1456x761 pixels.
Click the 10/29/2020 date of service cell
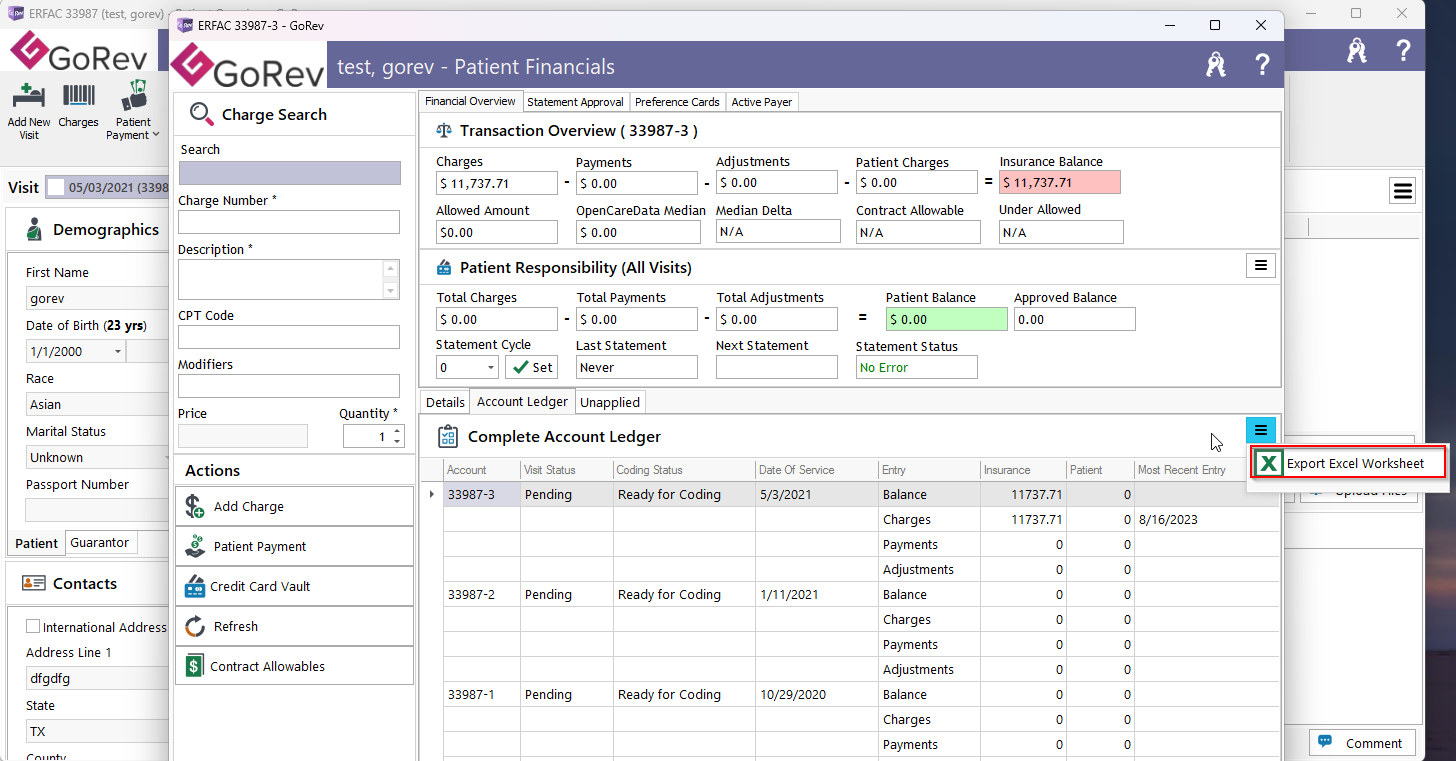pos(817,694)
